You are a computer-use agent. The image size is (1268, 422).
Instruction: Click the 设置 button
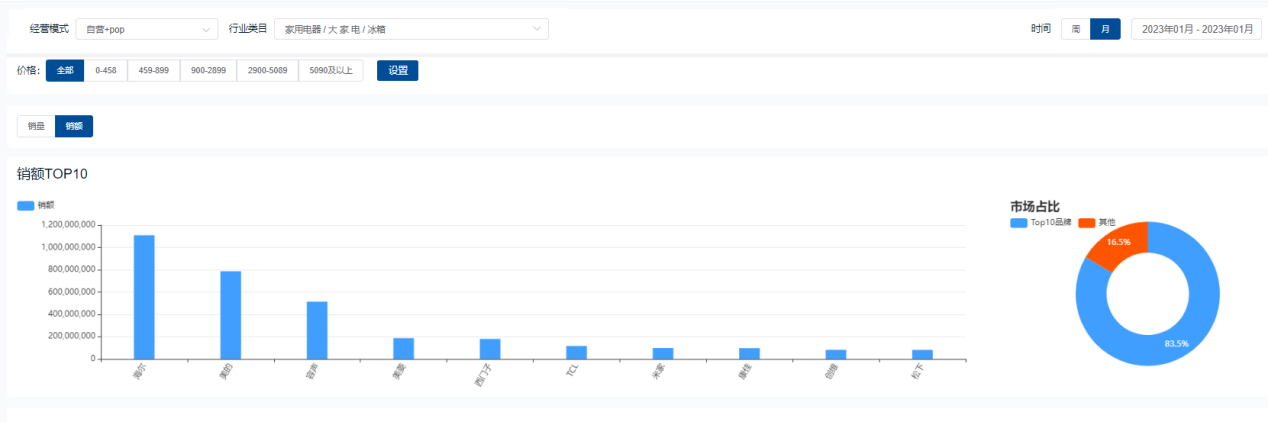[x=397, y=70]
